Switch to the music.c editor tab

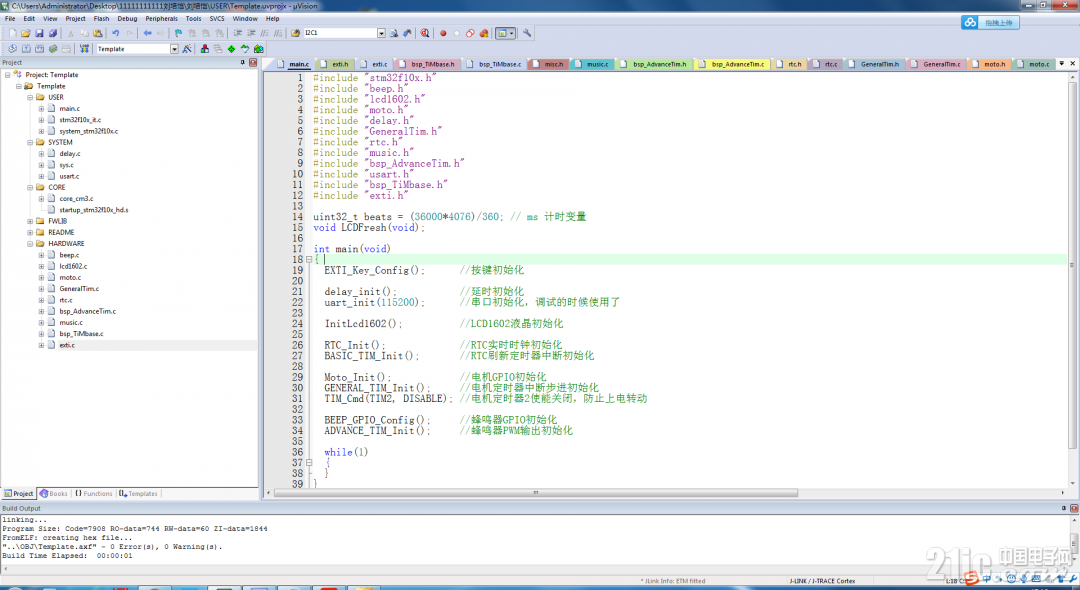click(x=592, y=64)
